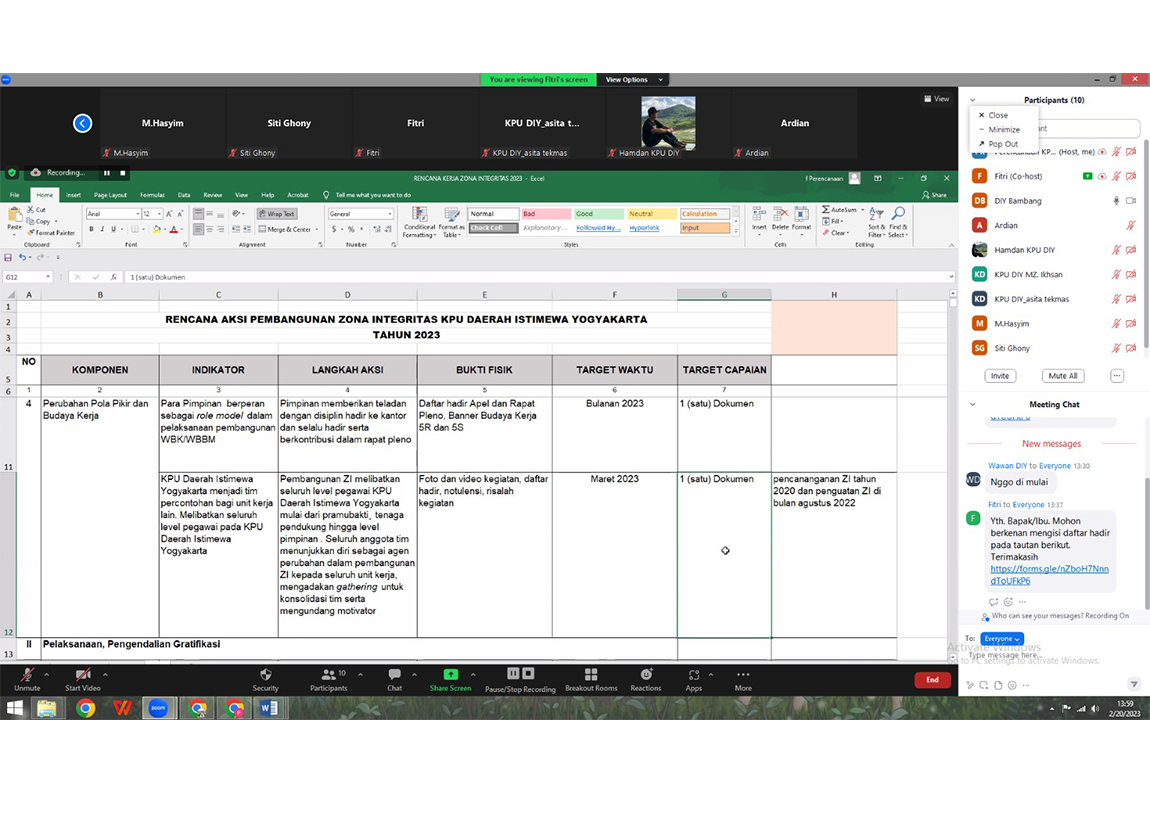The image size is (1150, 817).
Task: Select Minimize from the participants menu
Action: click(1003, 130)
